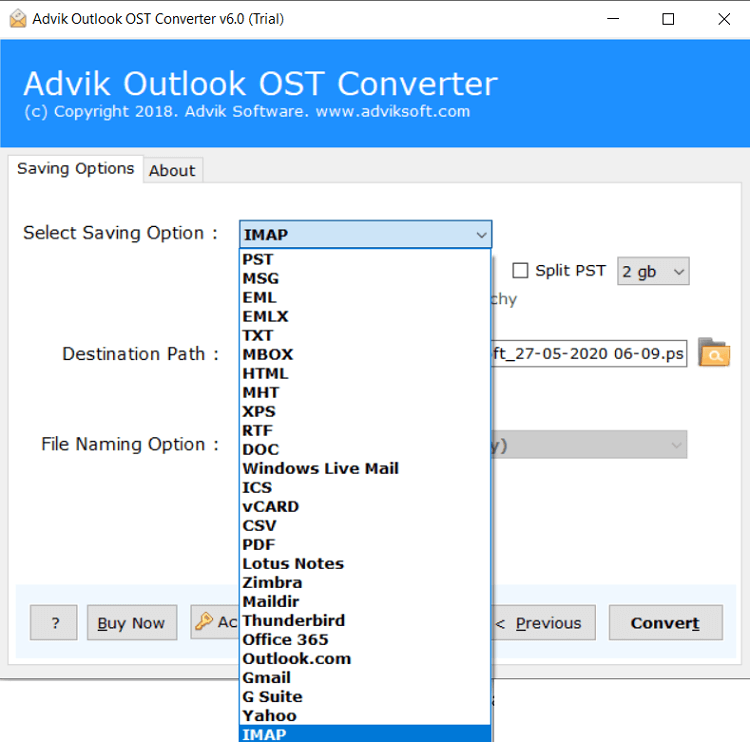Select MHT as saving option
This screenshot has width=750, height=742.
365,392
